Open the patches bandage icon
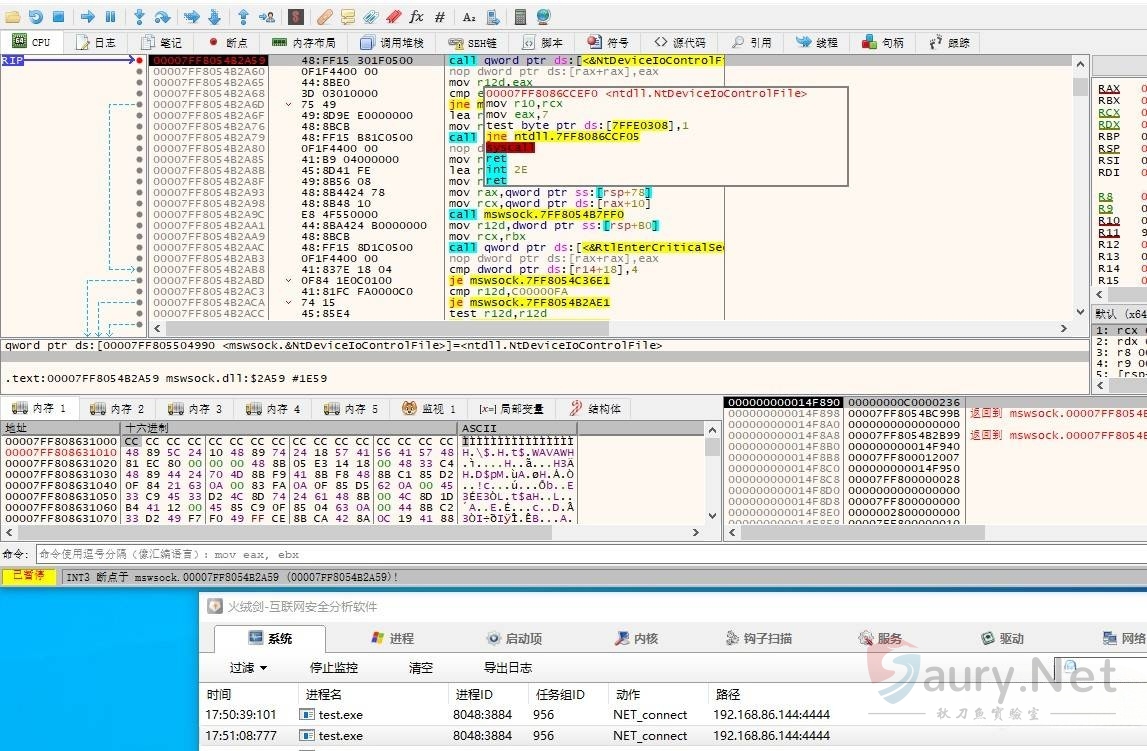Screen dimensions: 1147x751 (324, 17)
